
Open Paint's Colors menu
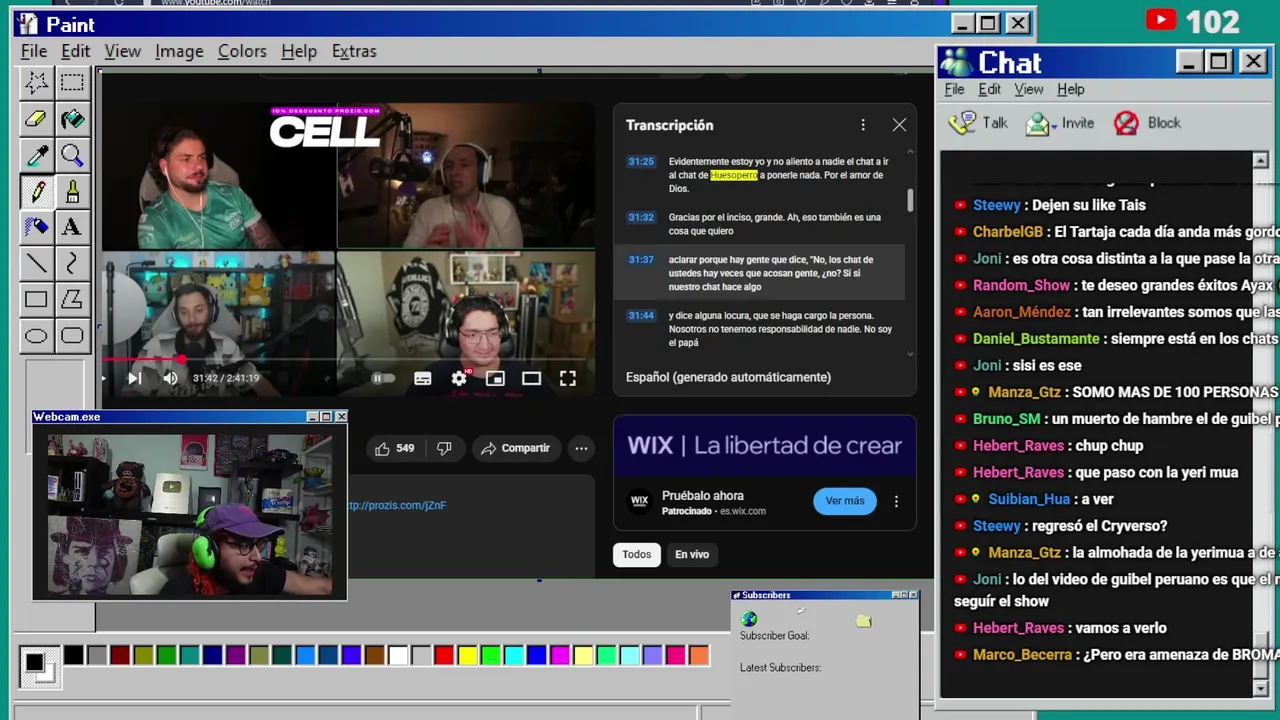click(x=242, y=51)
